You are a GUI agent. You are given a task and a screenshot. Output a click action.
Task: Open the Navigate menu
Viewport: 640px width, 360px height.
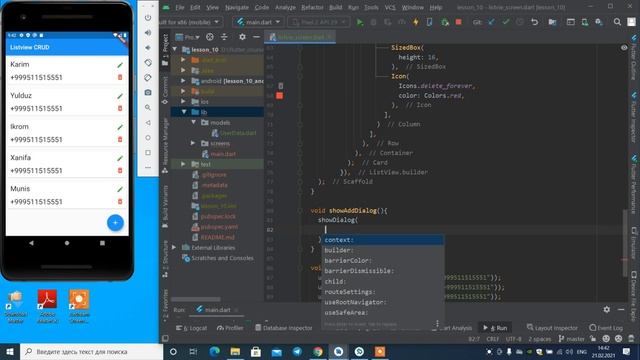pyautogui.click(x=237, y=7)
